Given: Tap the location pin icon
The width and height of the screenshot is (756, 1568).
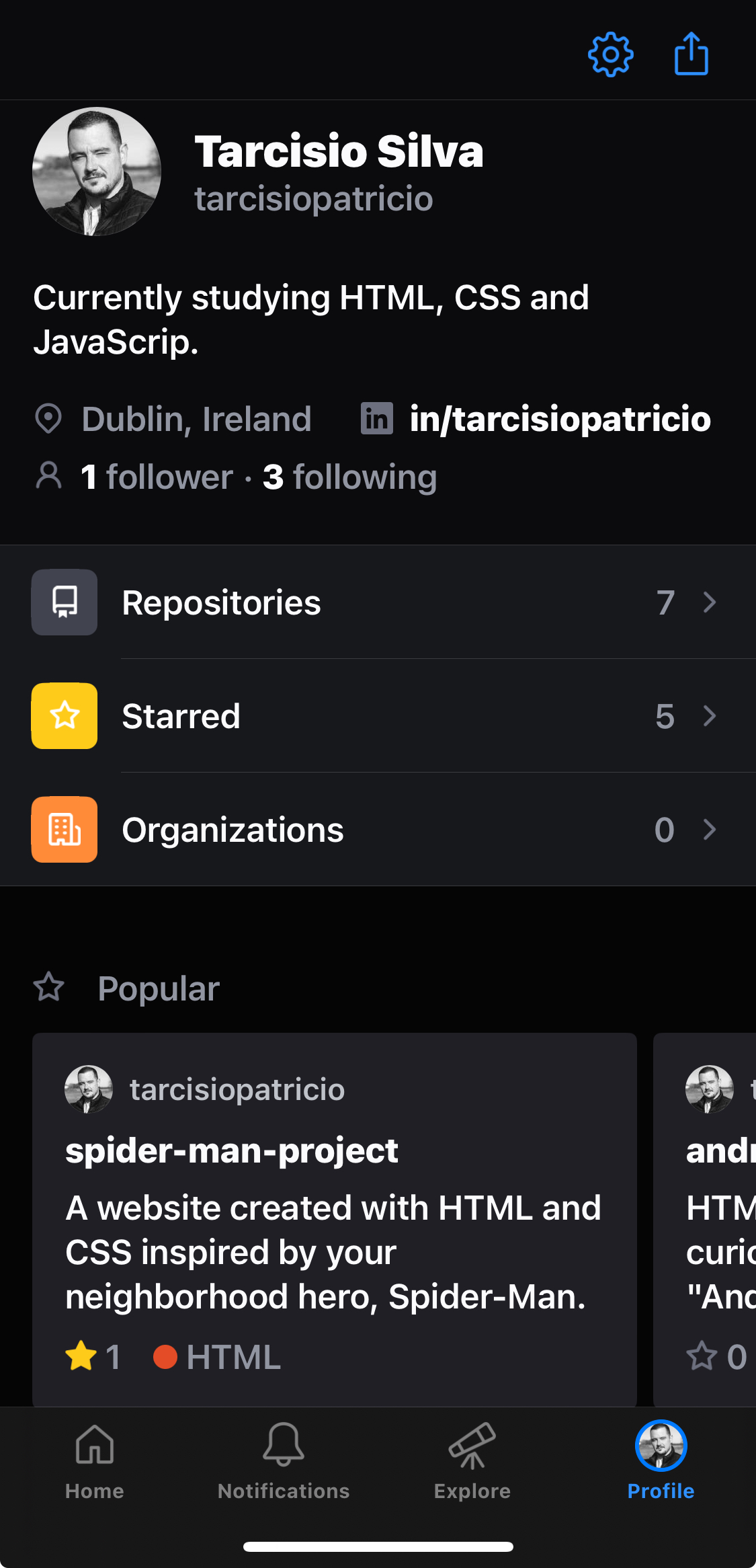Looking at the screenshot, I should pyautogui.click(x=48, y=419).
